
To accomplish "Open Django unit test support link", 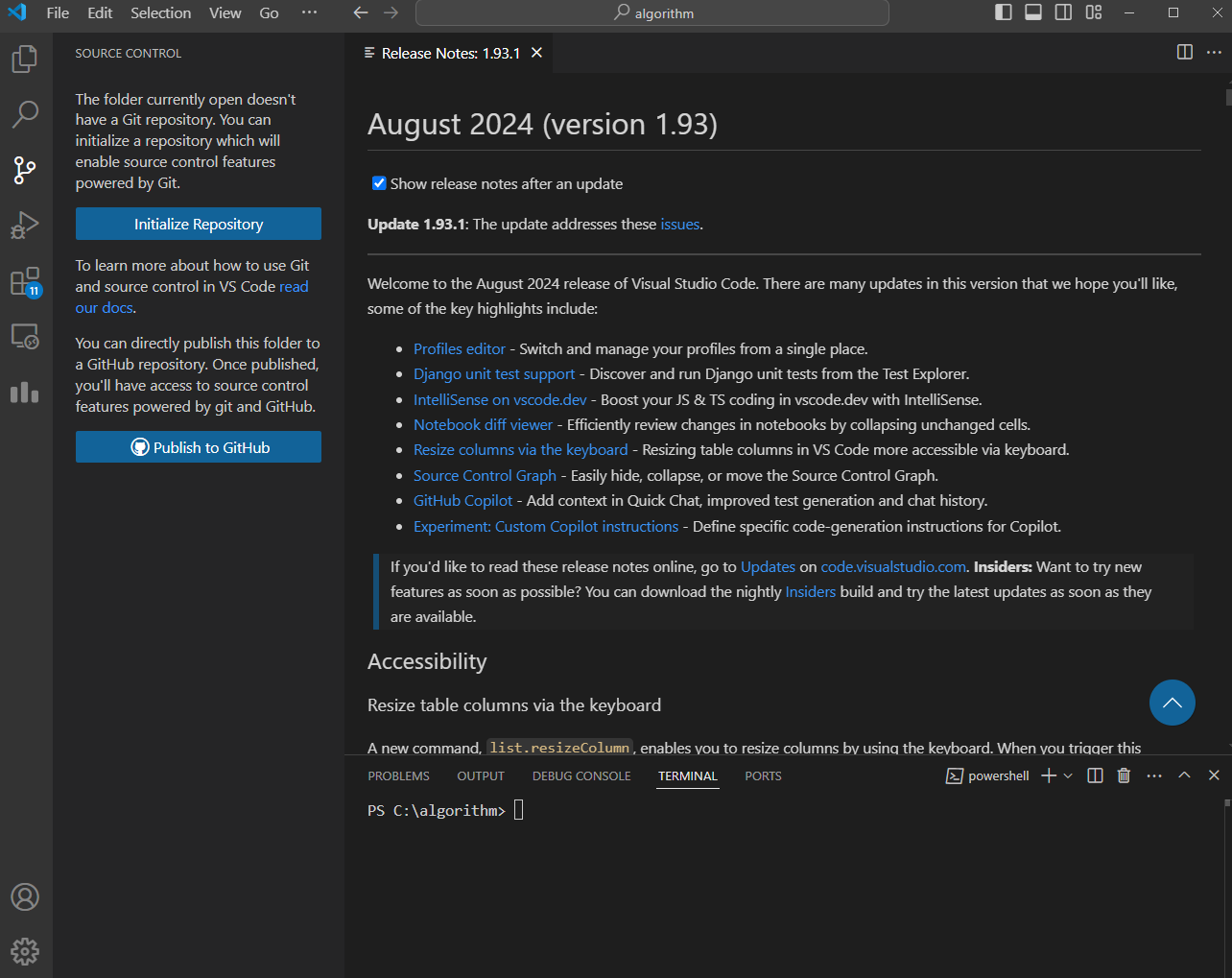I will [x=494, y=373].
